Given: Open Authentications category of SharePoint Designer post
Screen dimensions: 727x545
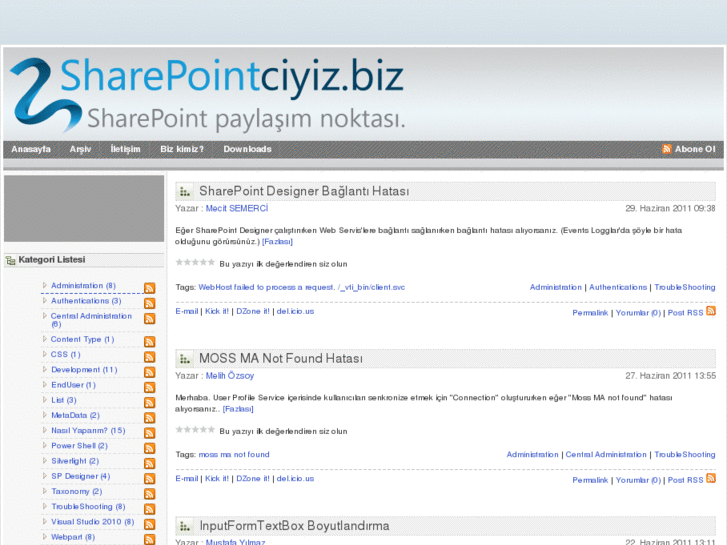Looking at the screenshot, I should coord(618,288).
